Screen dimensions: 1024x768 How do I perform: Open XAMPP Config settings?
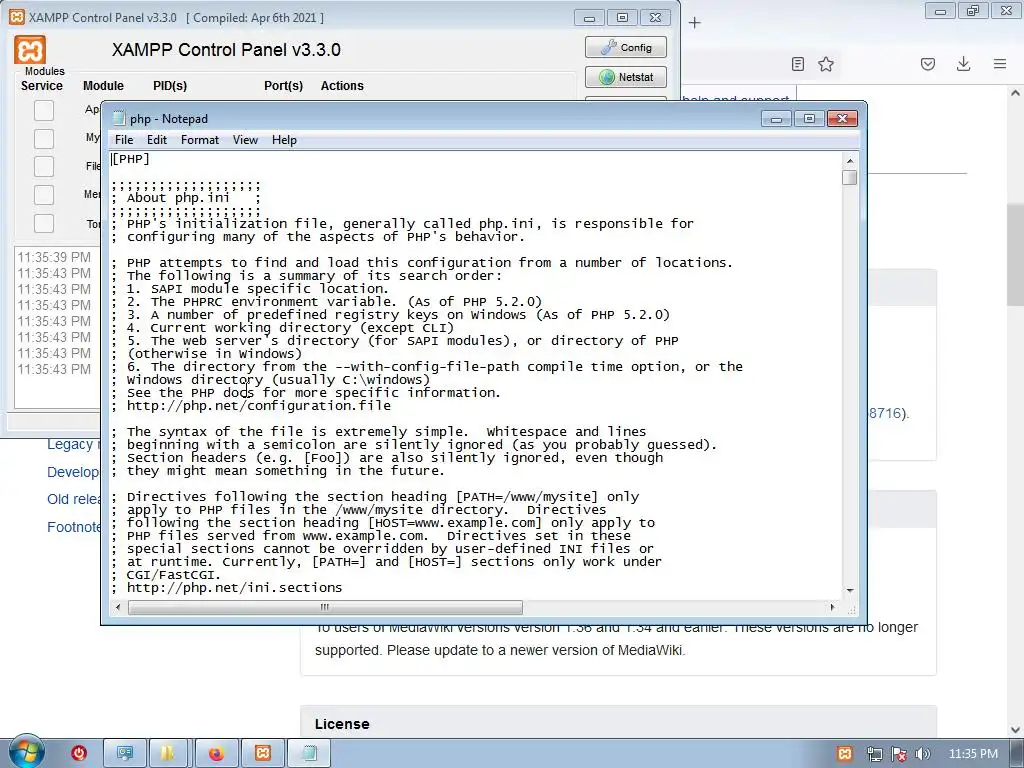626,47
